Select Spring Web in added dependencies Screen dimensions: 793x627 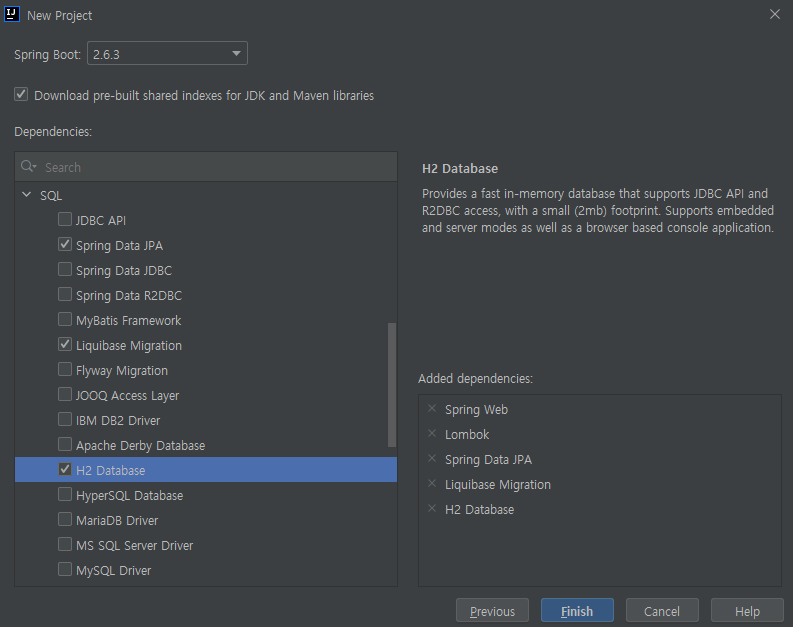476,410
